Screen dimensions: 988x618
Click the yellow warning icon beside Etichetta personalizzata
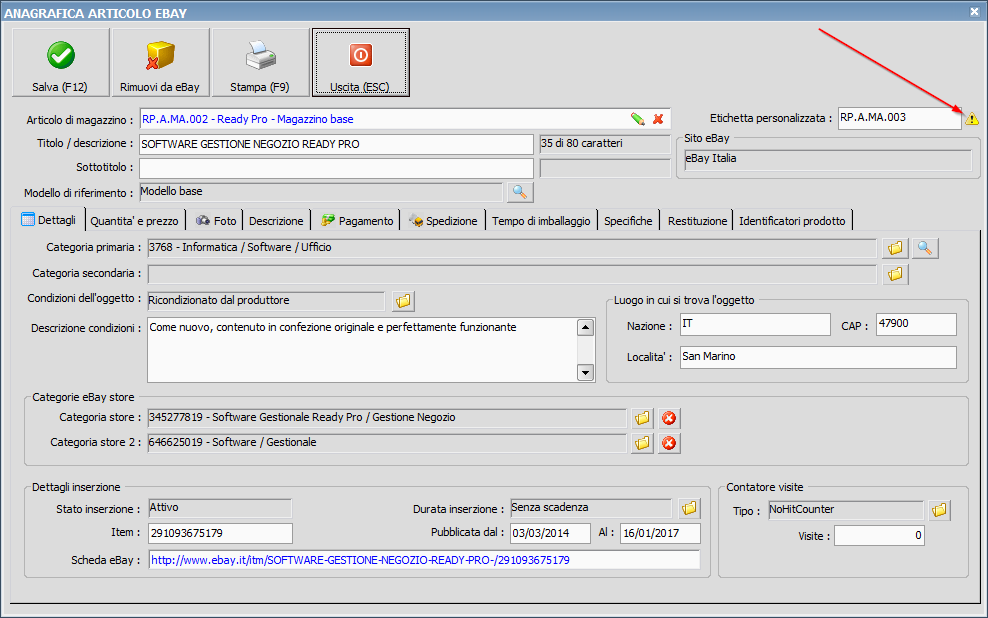pos(972,118)
